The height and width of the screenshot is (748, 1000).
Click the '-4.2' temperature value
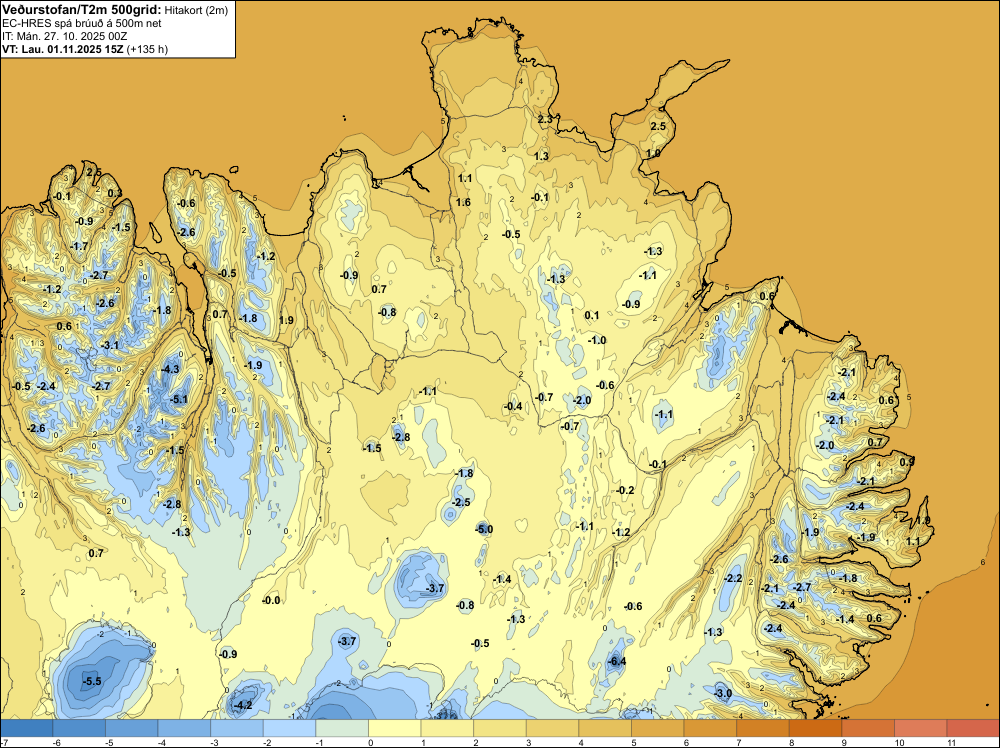[x=243, y=705]
